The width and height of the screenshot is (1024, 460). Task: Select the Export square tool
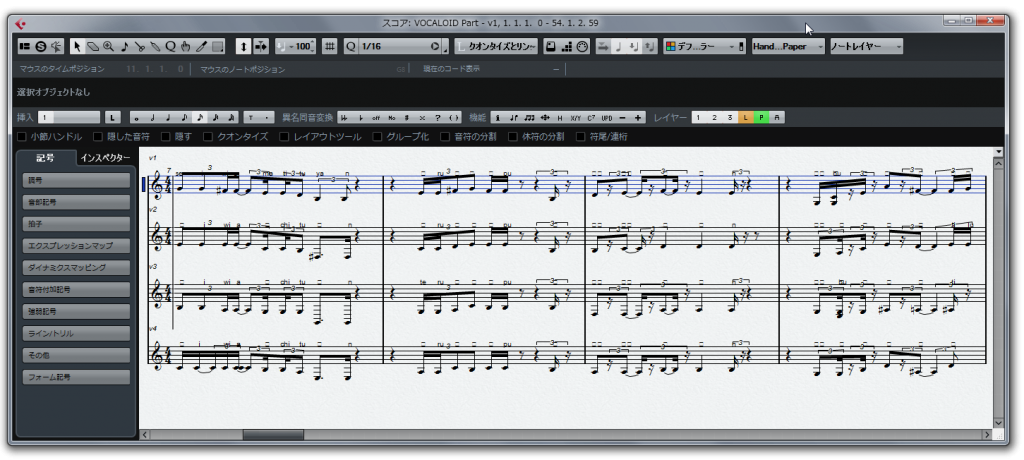[217, 46]
